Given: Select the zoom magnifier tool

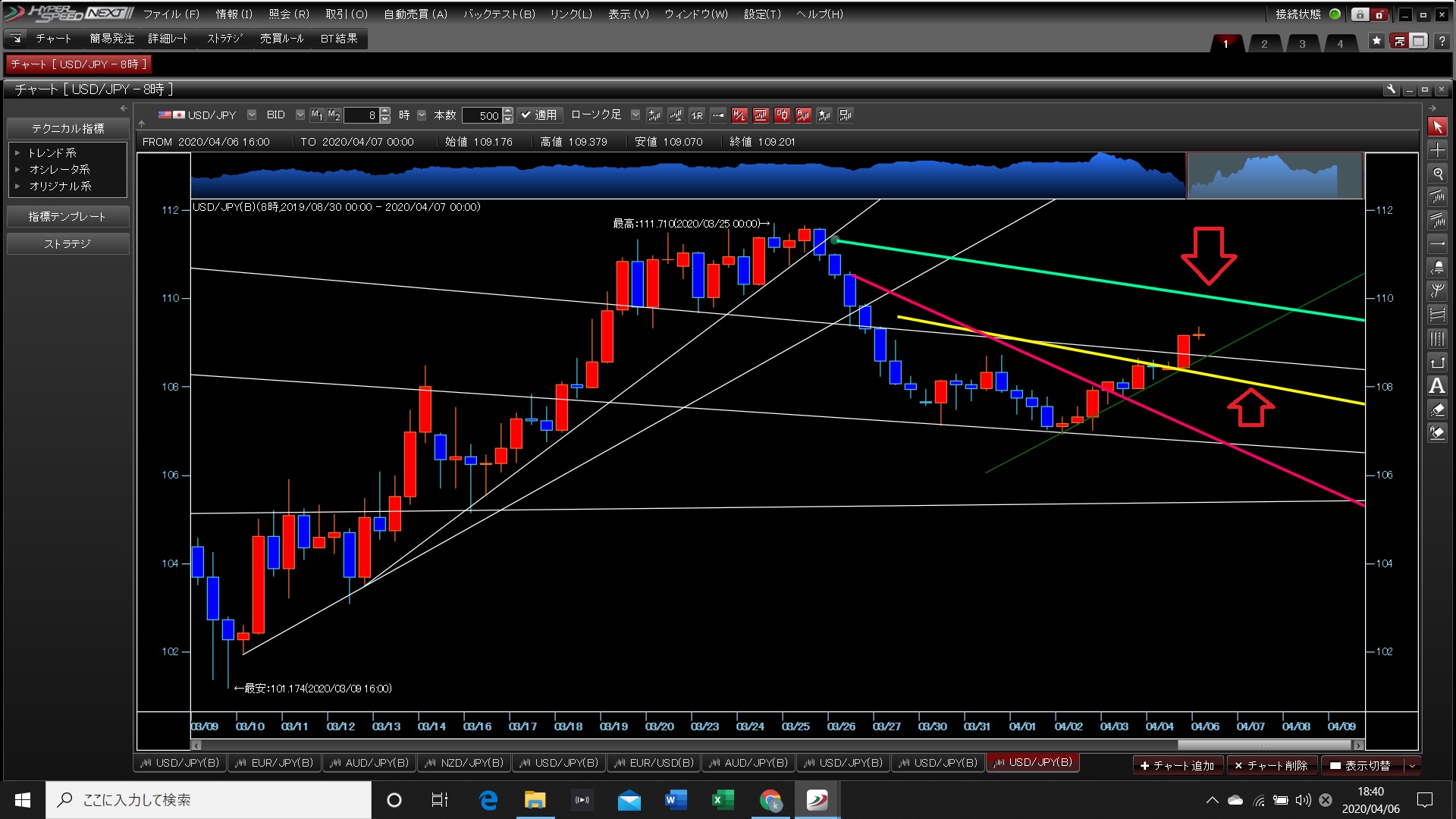Looking at the screenshot, I should coord(1437,174).
